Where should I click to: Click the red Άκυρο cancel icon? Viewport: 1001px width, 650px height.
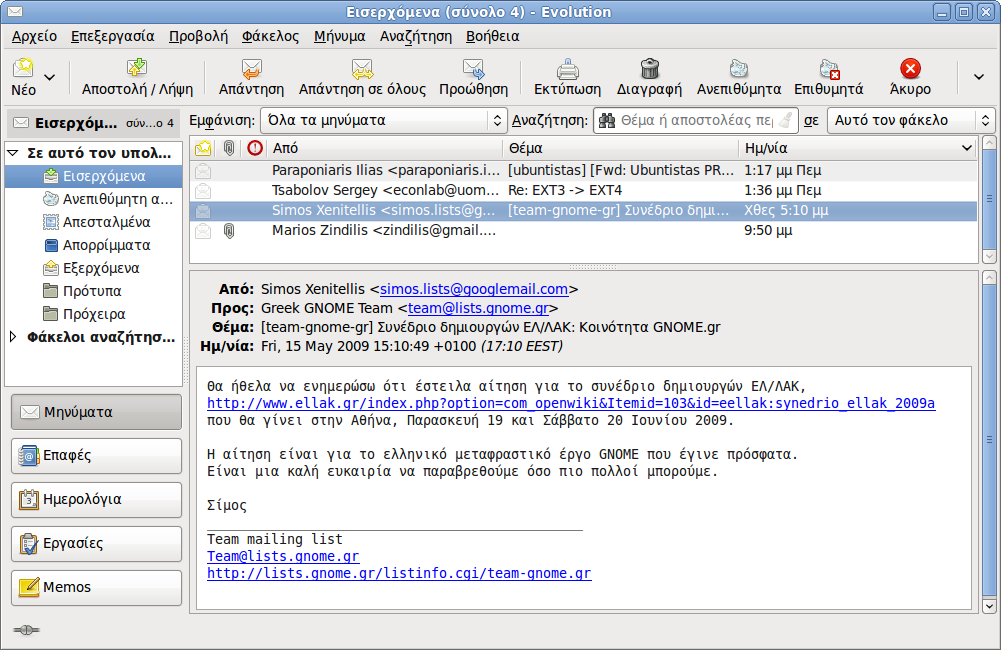coord(910,68)
